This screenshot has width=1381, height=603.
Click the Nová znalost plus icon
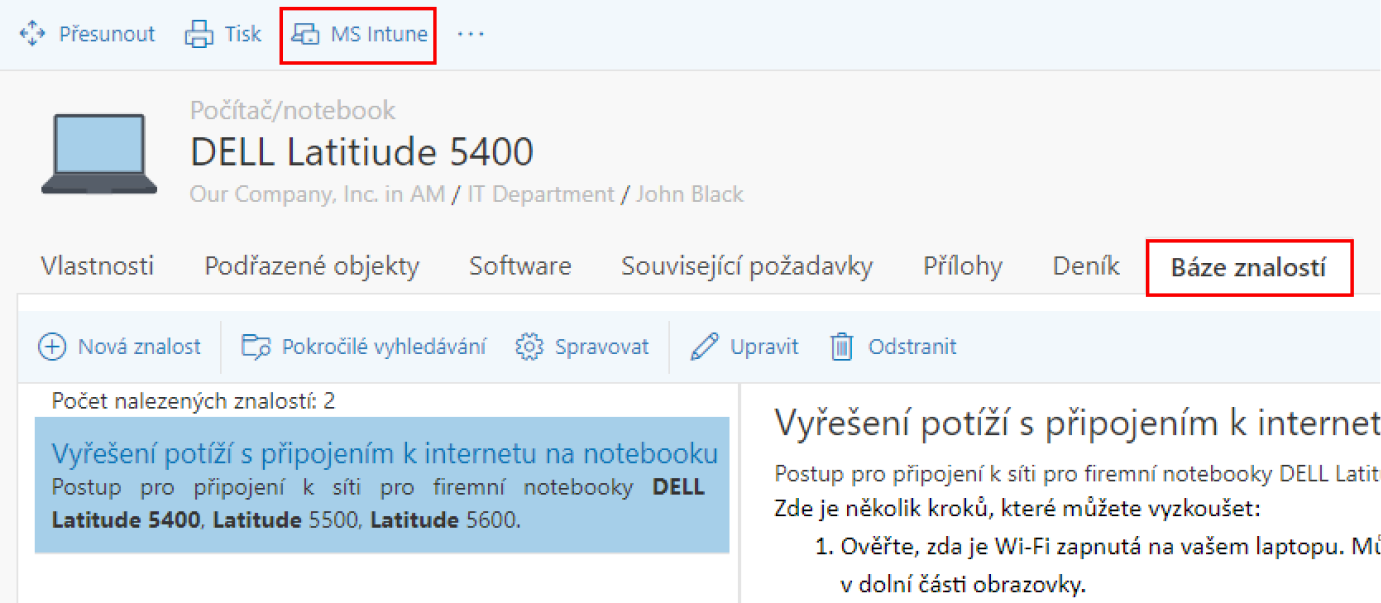(52, 347)
